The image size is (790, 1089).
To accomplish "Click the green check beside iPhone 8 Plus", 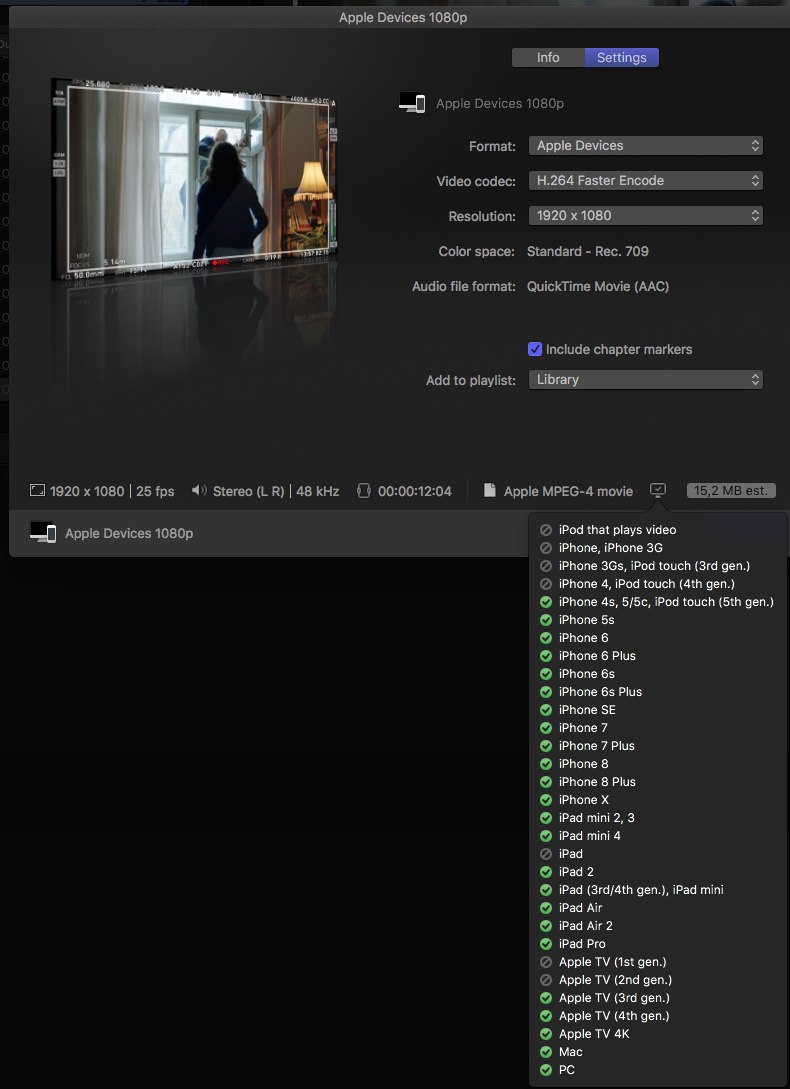I will pos(546,781).
